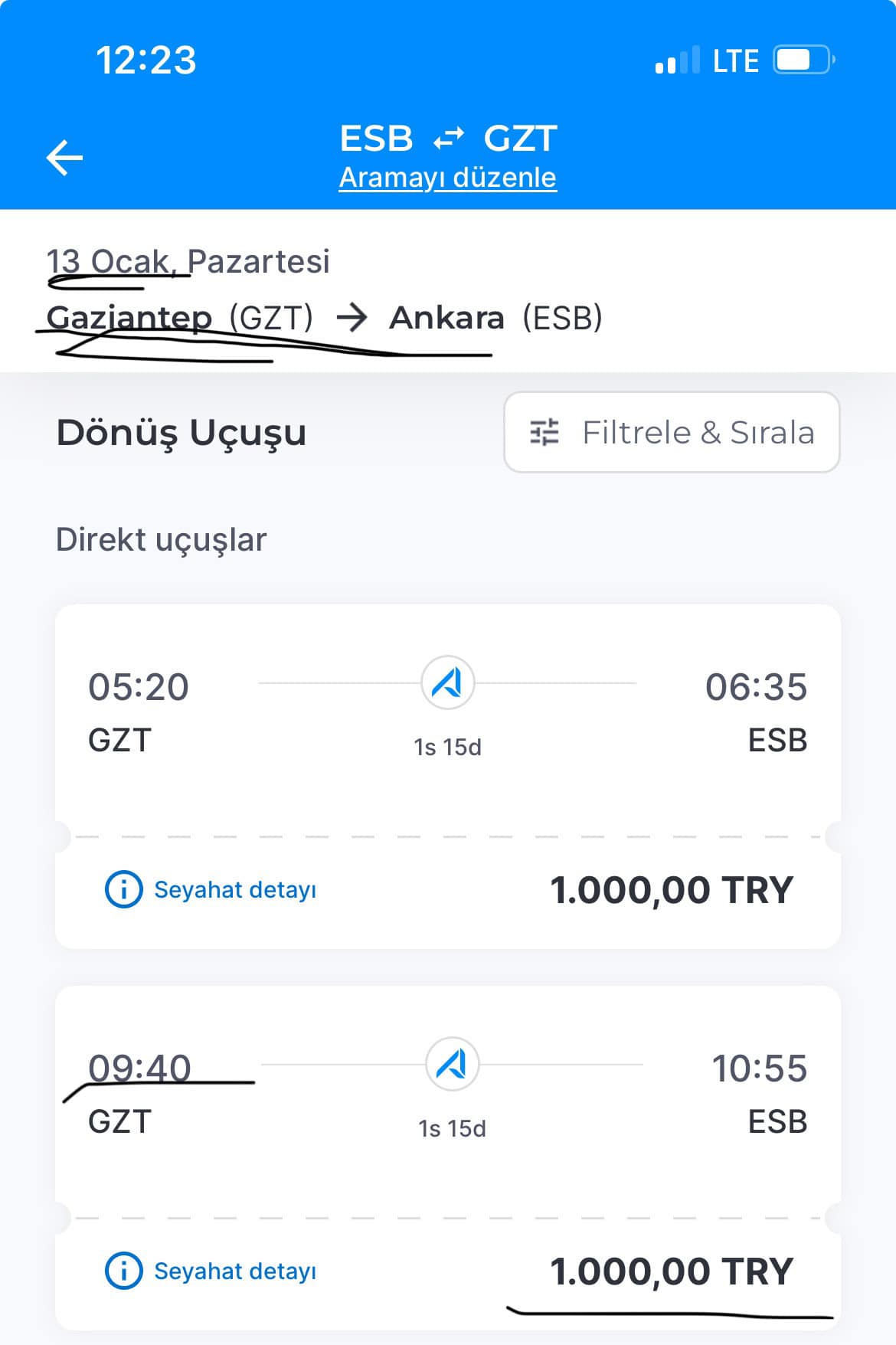The height and width of the screenshot is (1345, 896).
Task: Tap the filter sliders icon
Action: (544, 433)
